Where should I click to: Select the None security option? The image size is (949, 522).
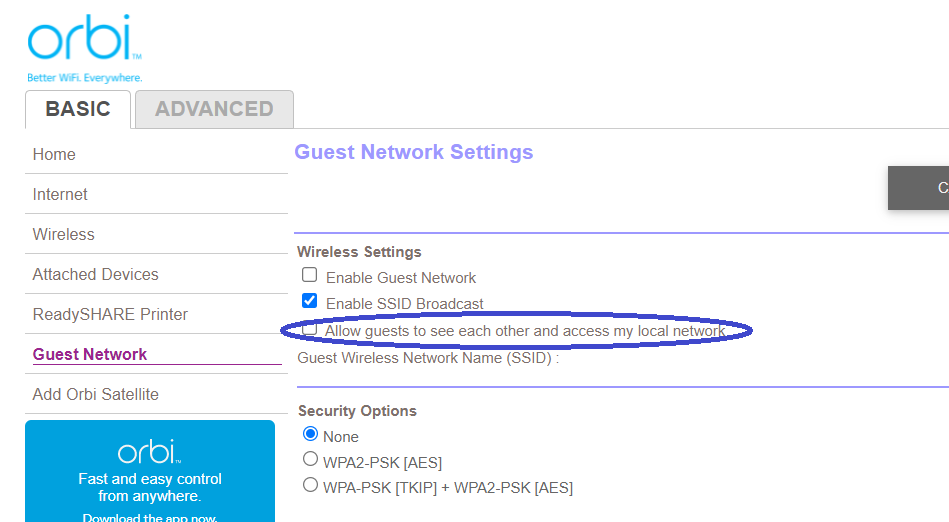310,434
